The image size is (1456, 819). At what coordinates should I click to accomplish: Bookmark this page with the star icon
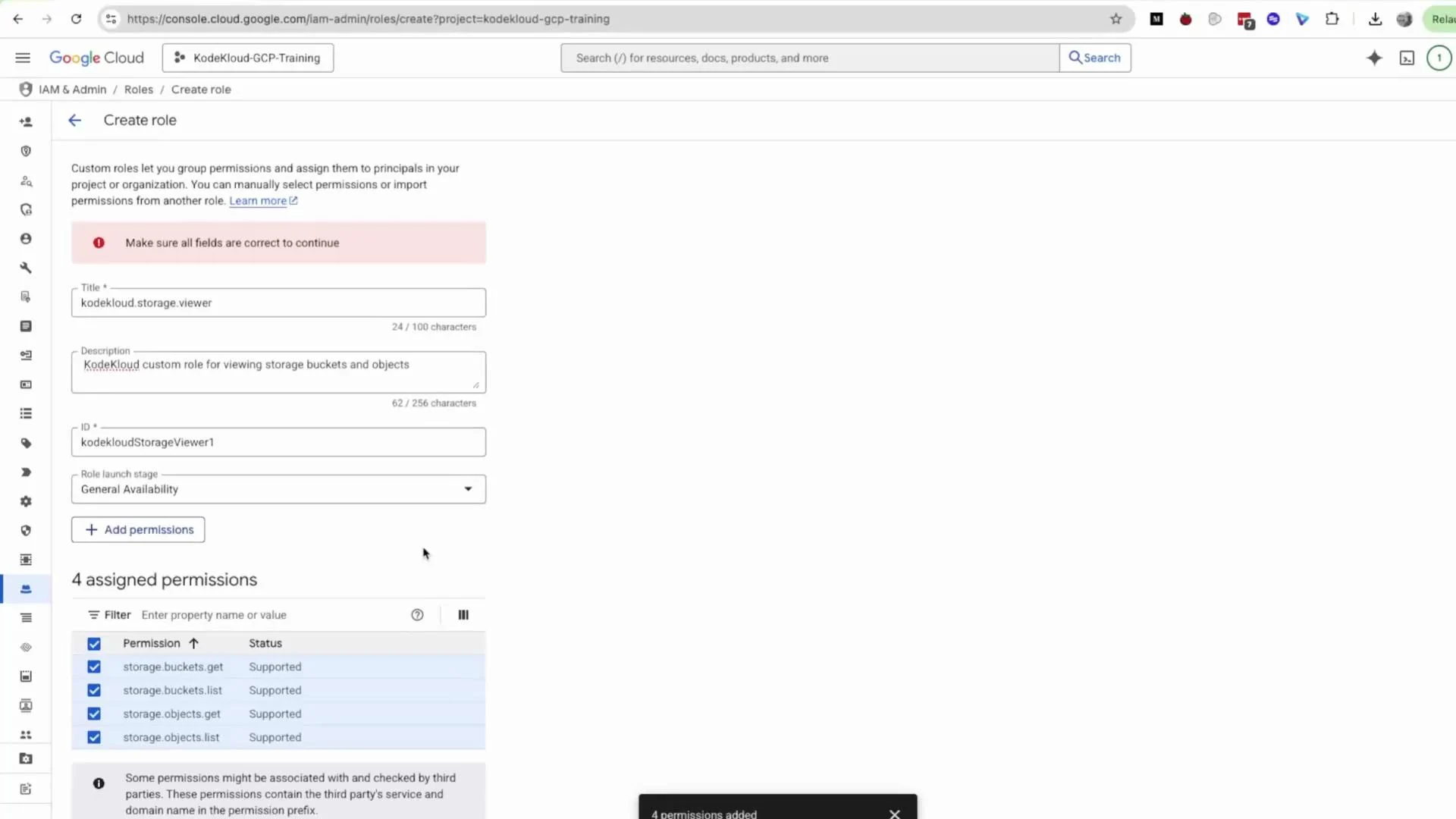pos(1116,19)
